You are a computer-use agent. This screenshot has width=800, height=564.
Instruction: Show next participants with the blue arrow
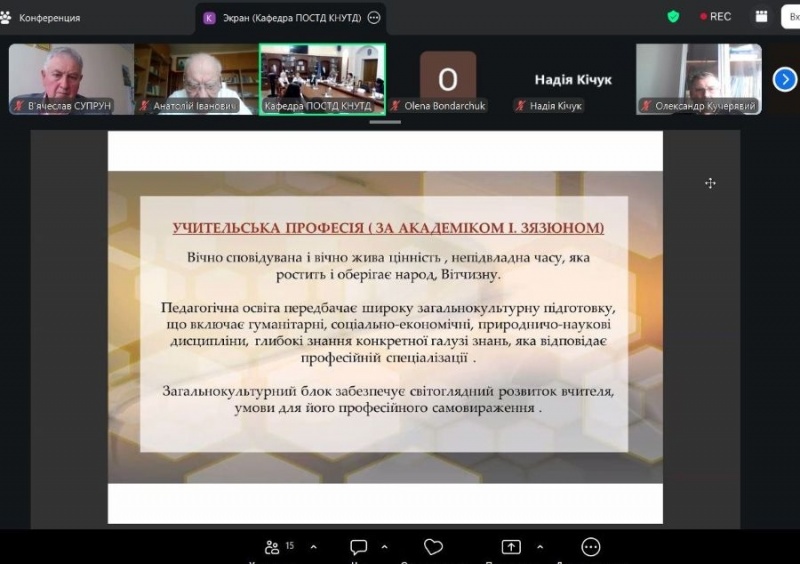tap(786, 78)
